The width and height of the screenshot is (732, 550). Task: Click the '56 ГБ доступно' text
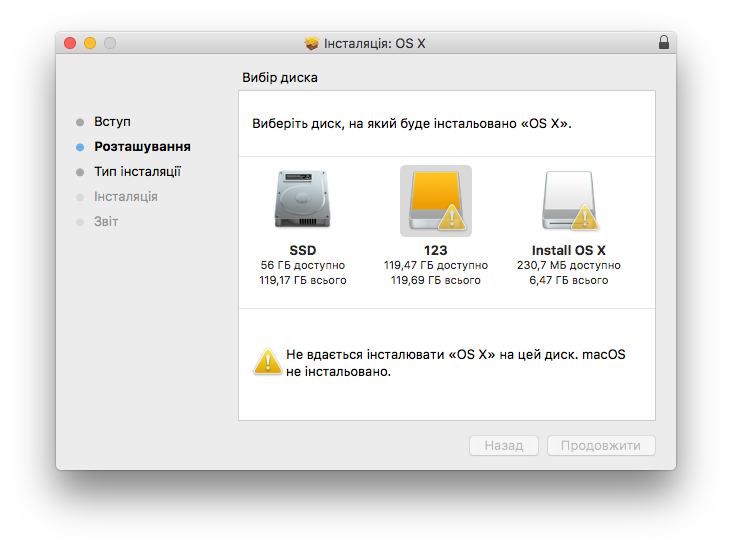(303, 265)
